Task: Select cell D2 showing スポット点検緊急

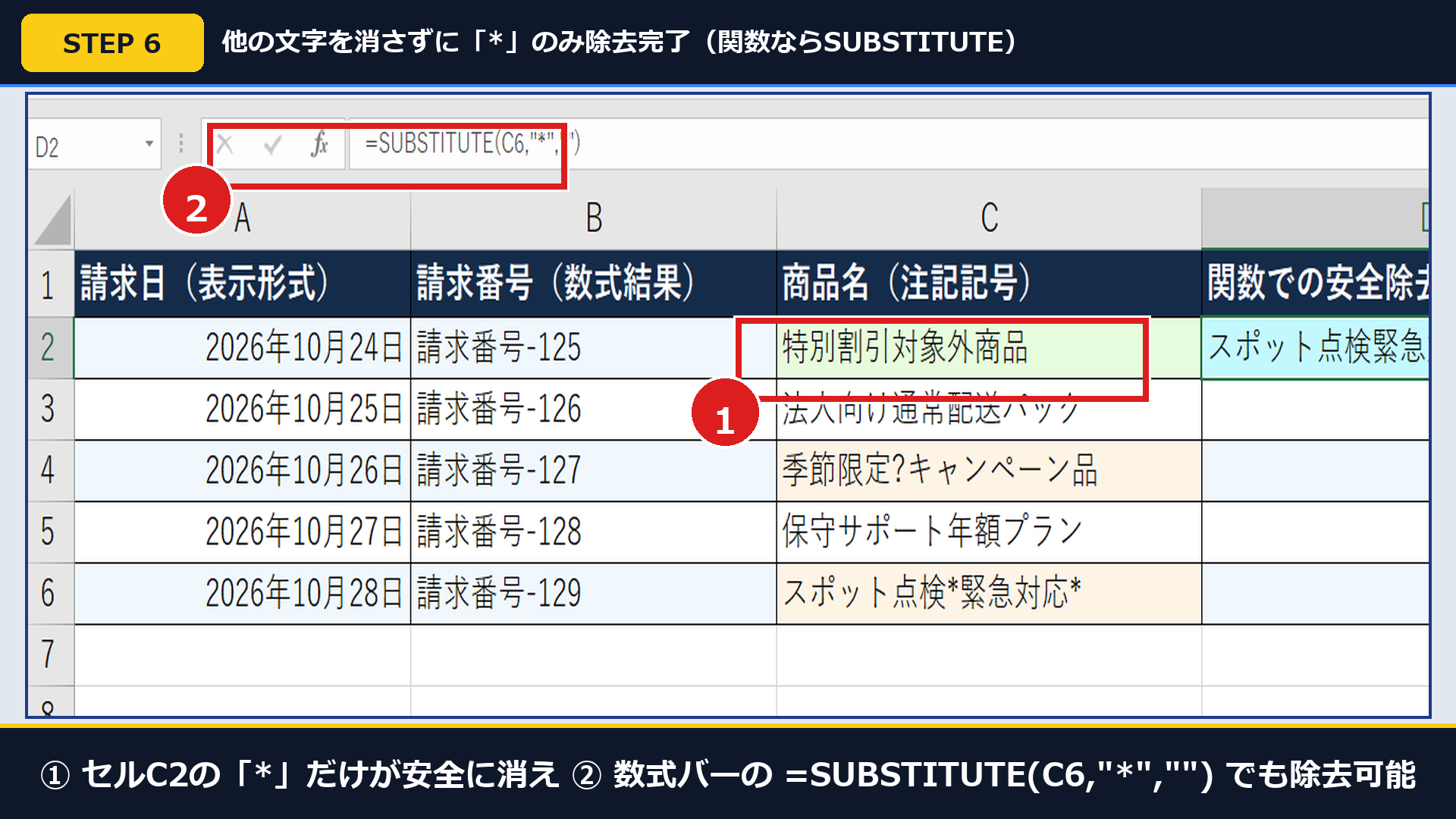Action: pos(1316,347)
